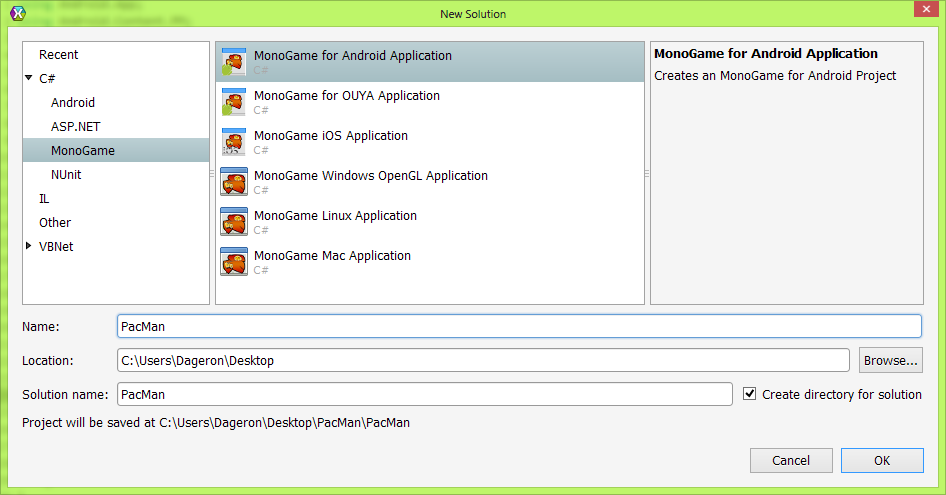This screenshot has width=946, height=495.
Task: Collapse the C# category tree
Action: pos(28,78)
